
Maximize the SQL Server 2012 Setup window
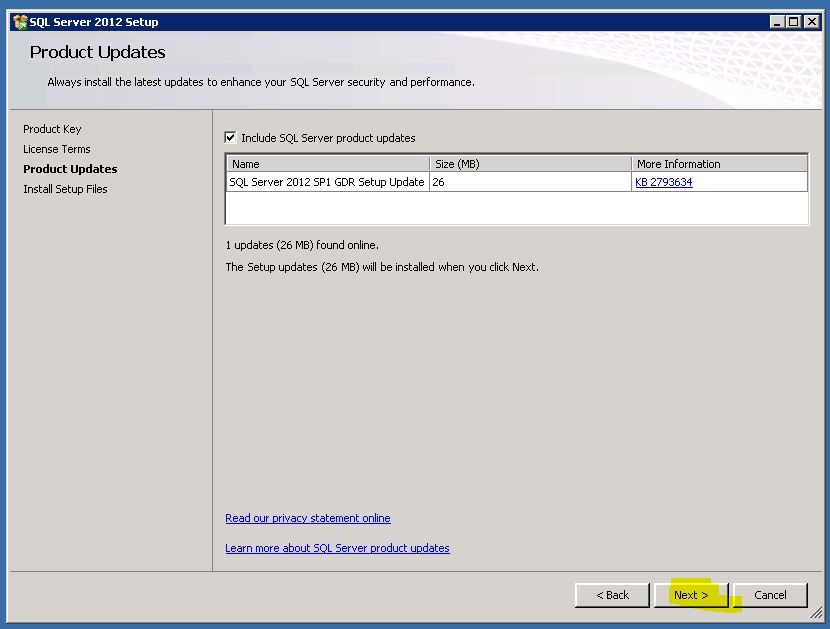(793, 22)
